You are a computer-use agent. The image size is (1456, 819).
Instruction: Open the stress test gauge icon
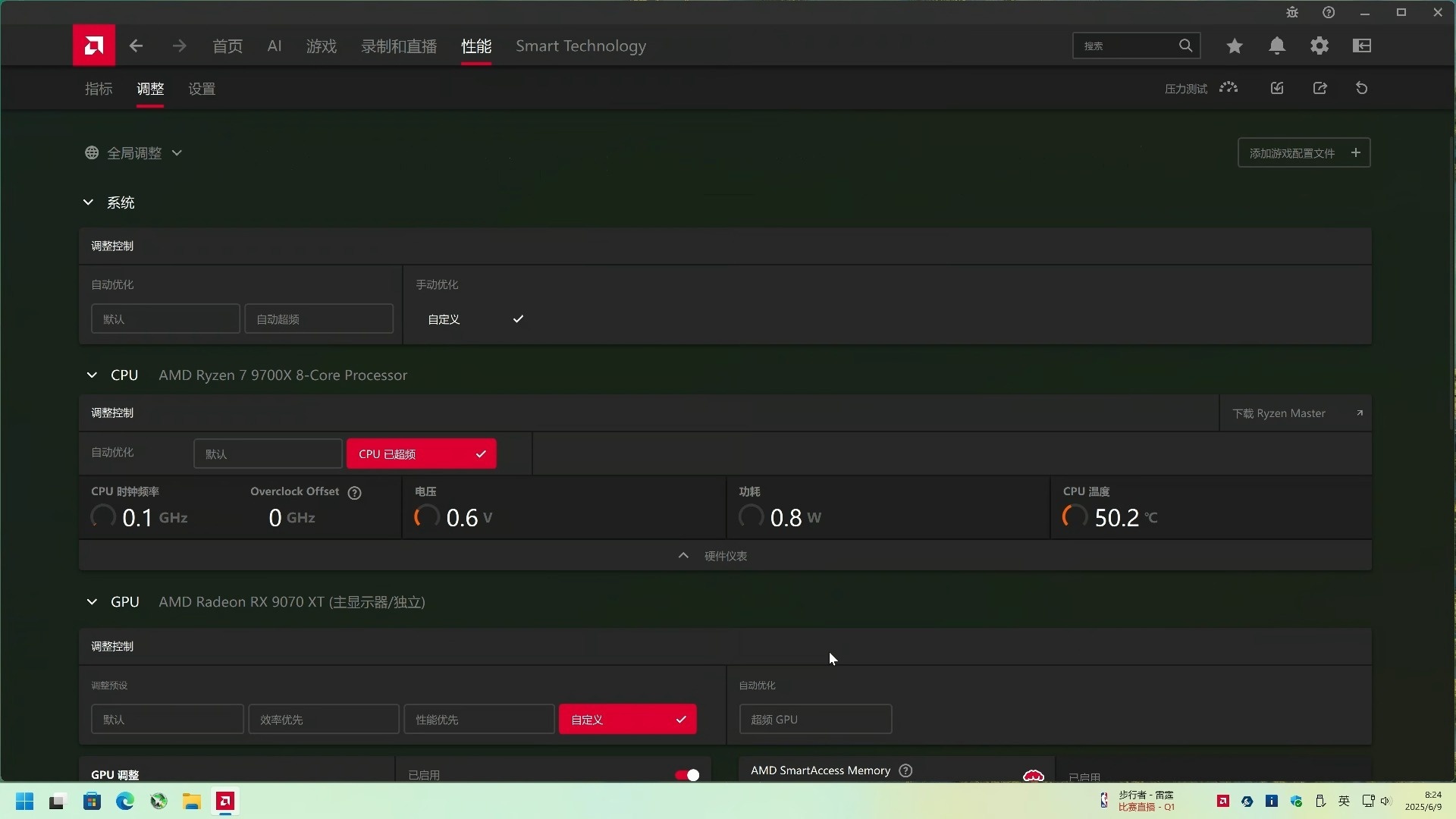coord(1228,88)
